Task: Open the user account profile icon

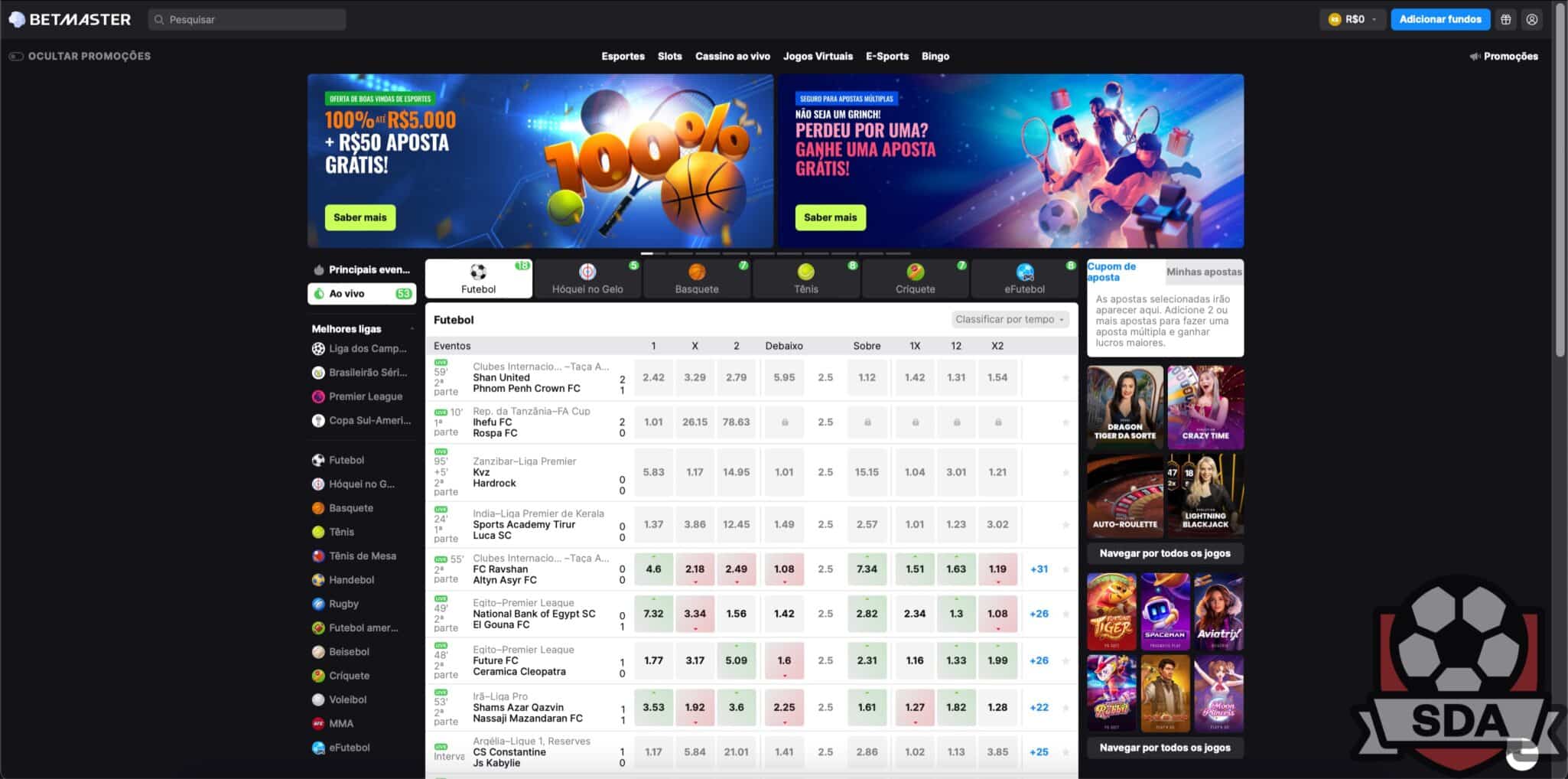Action: [x=1531, y=20]
